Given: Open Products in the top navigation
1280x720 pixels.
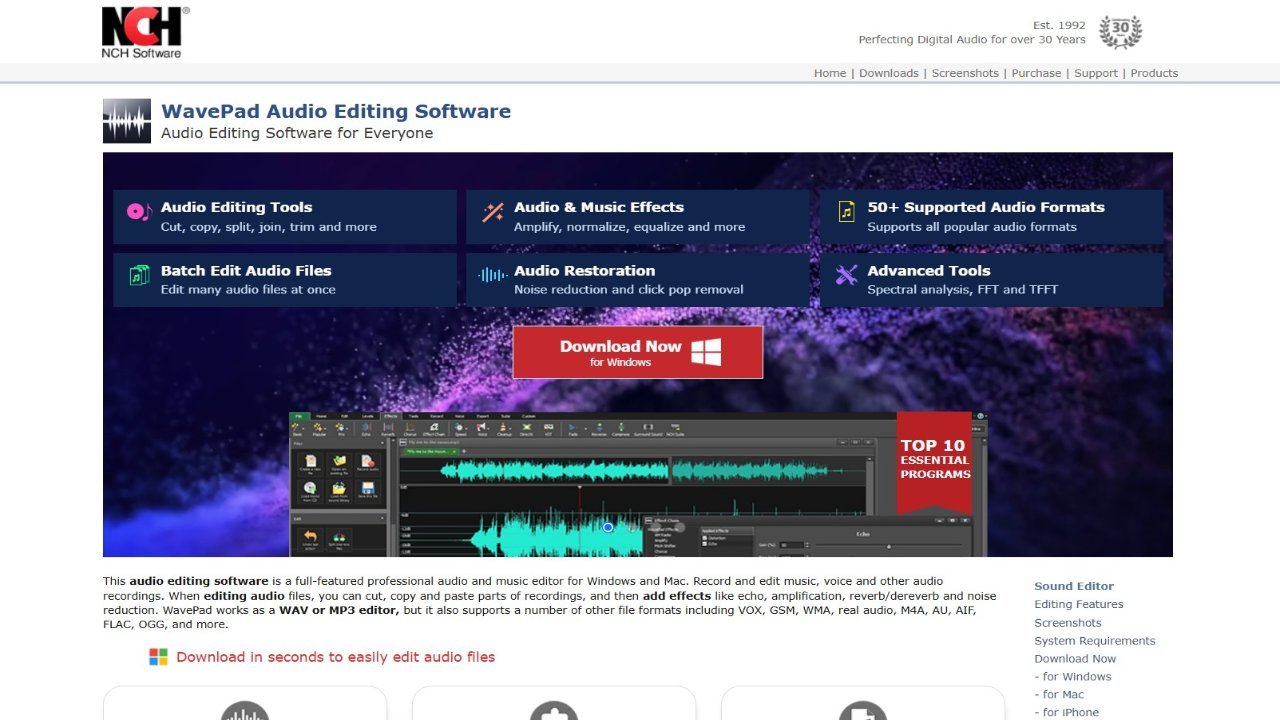Looking at the screenshot, I should point(1154,73).
